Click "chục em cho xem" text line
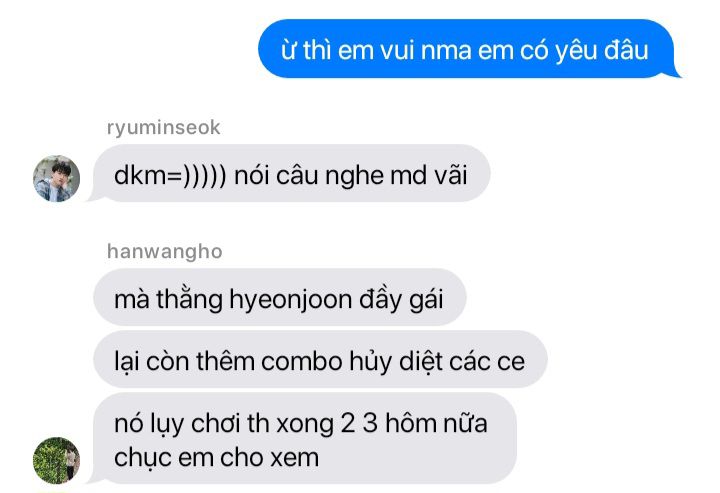Viewport: 720px width, 493px height. pos(216,458)
